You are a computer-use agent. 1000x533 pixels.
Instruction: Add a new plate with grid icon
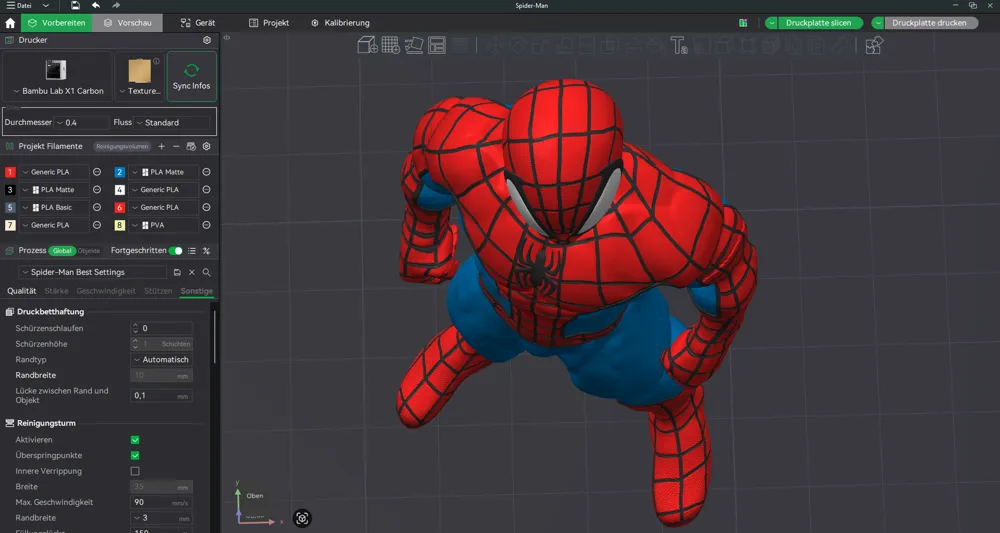point(390,45)
